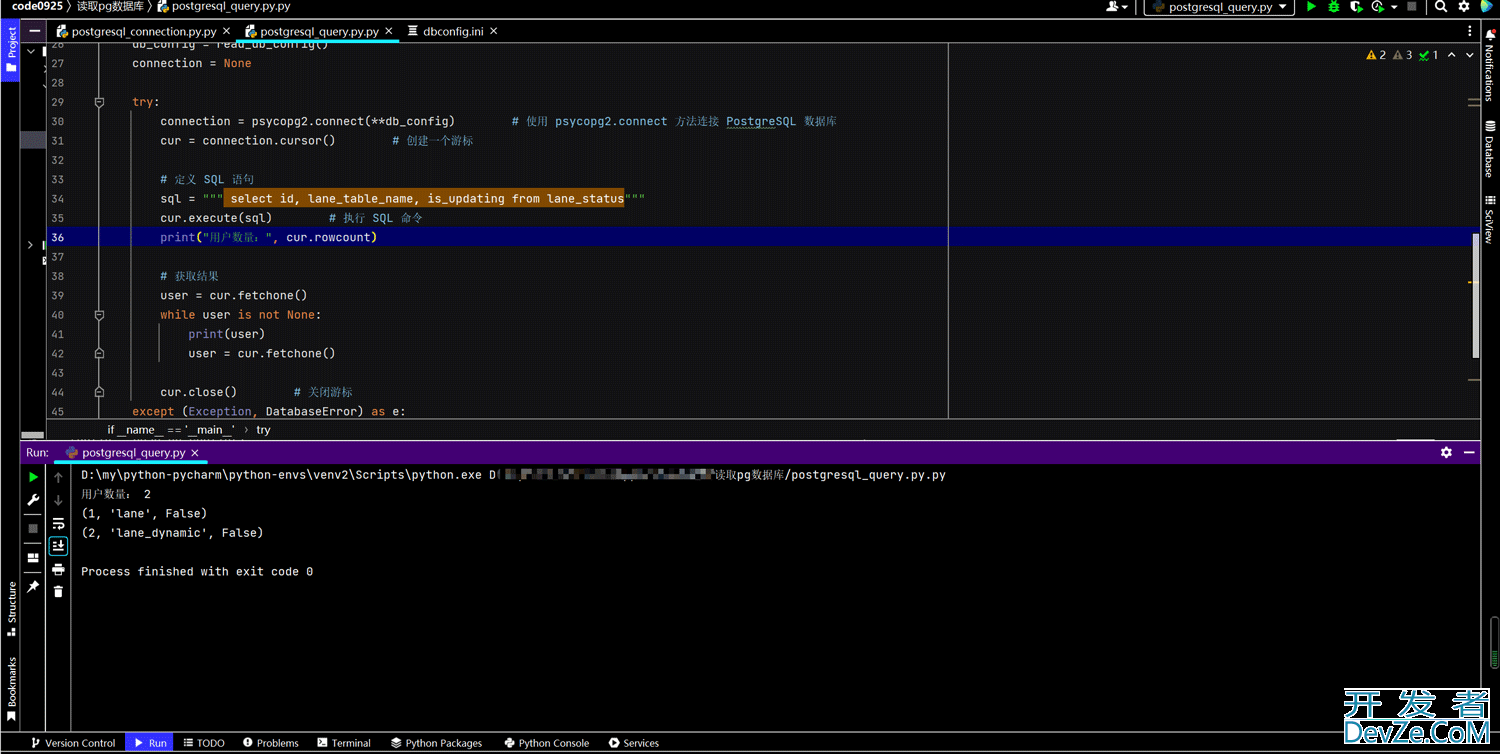Collapse the try block fold marker at line 29

[x=99, y=102]
